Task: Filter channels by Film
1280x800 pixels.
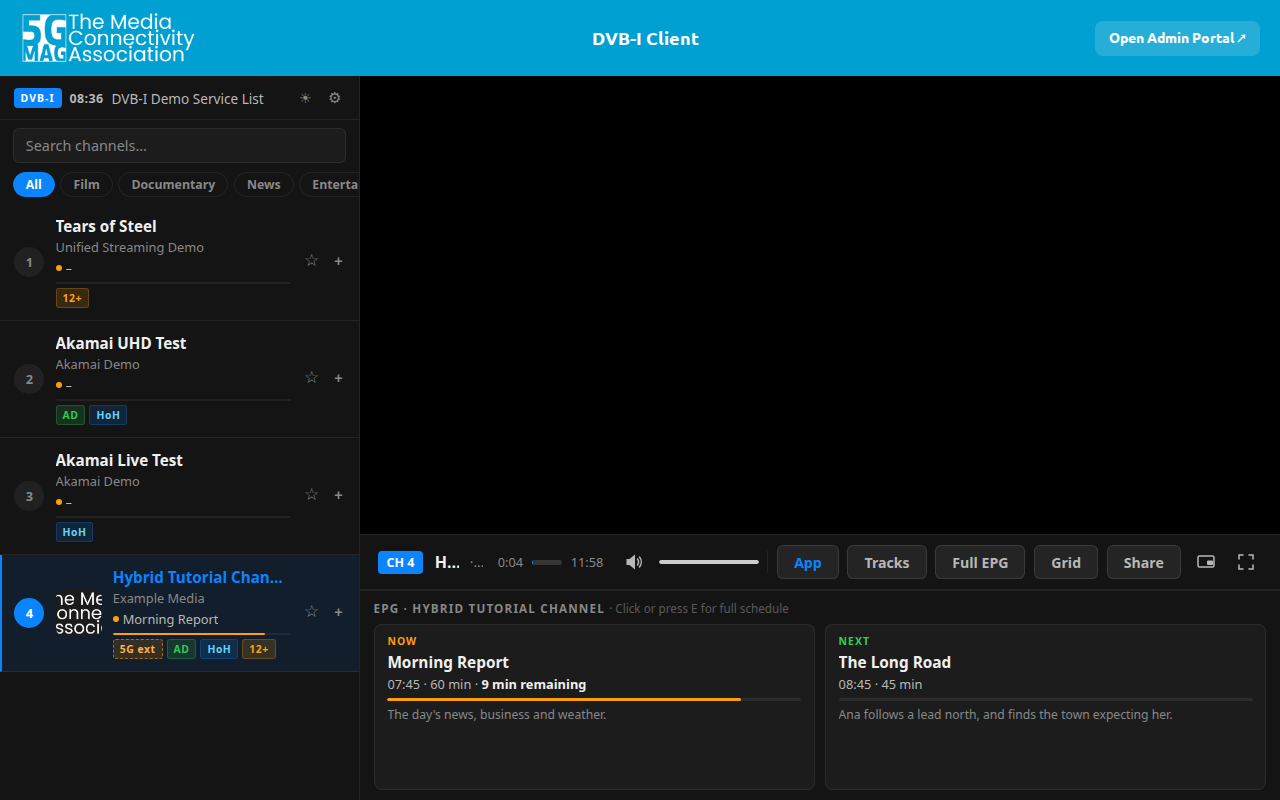Action: (x=87, y=184)
